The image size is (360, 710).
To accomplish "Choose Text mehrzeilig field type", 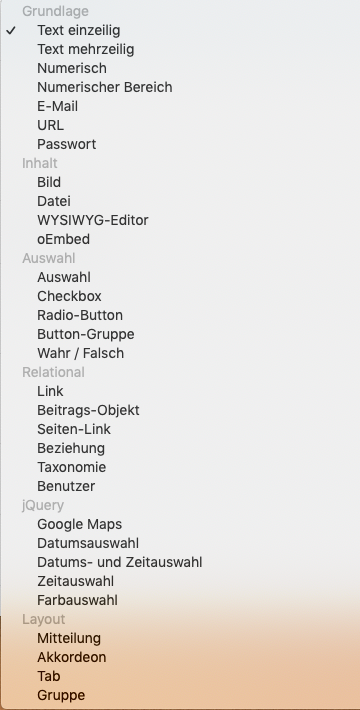I will [180, 49].
